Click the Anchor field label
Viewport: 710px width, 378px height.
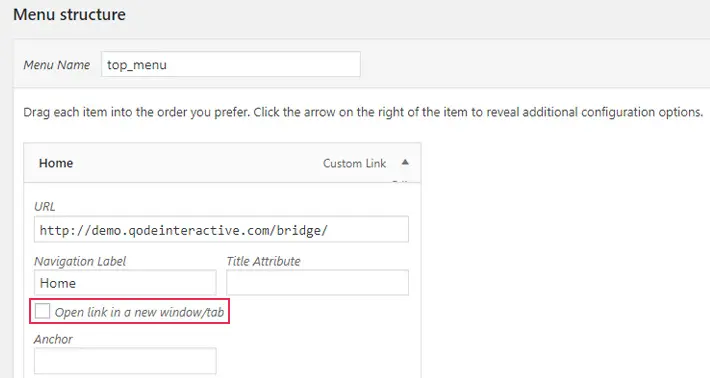click(x=53, y=339)
